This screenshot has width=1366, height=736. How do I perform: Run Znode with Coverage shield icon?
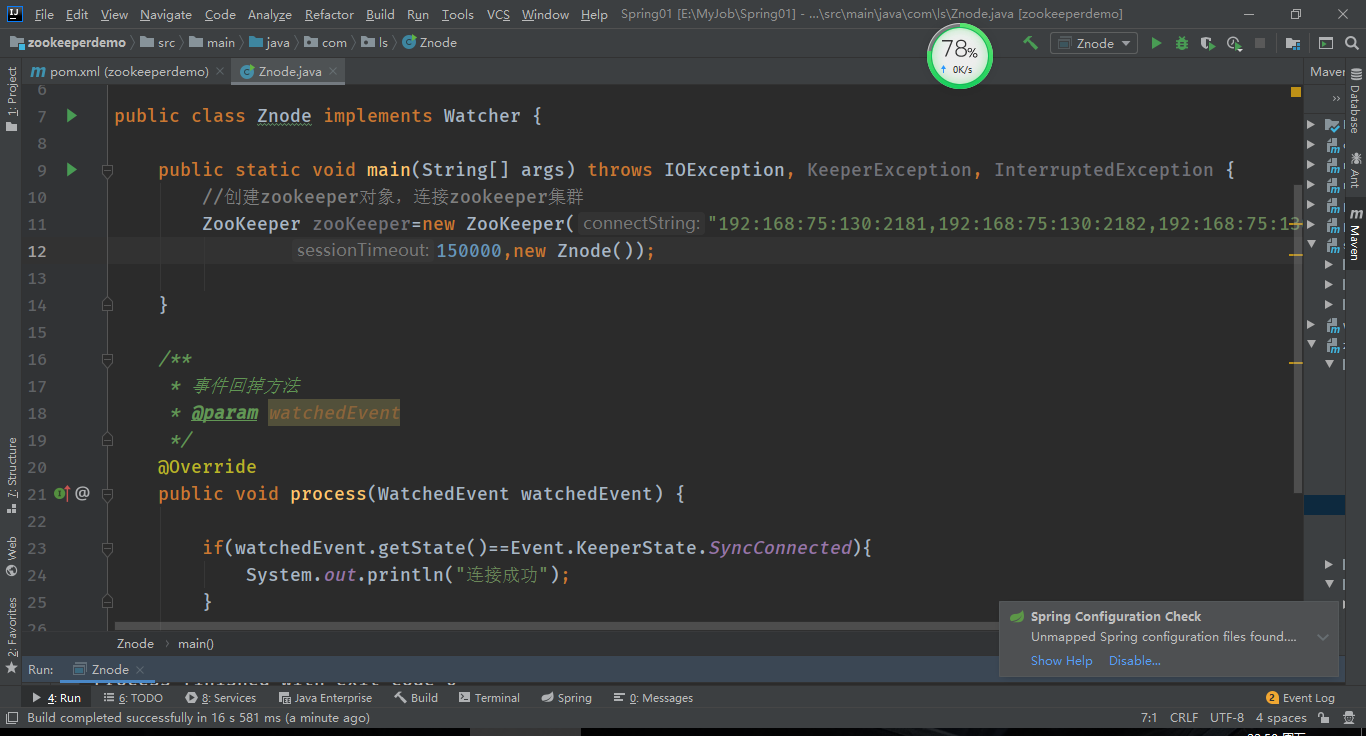(x=1208, y=43)
